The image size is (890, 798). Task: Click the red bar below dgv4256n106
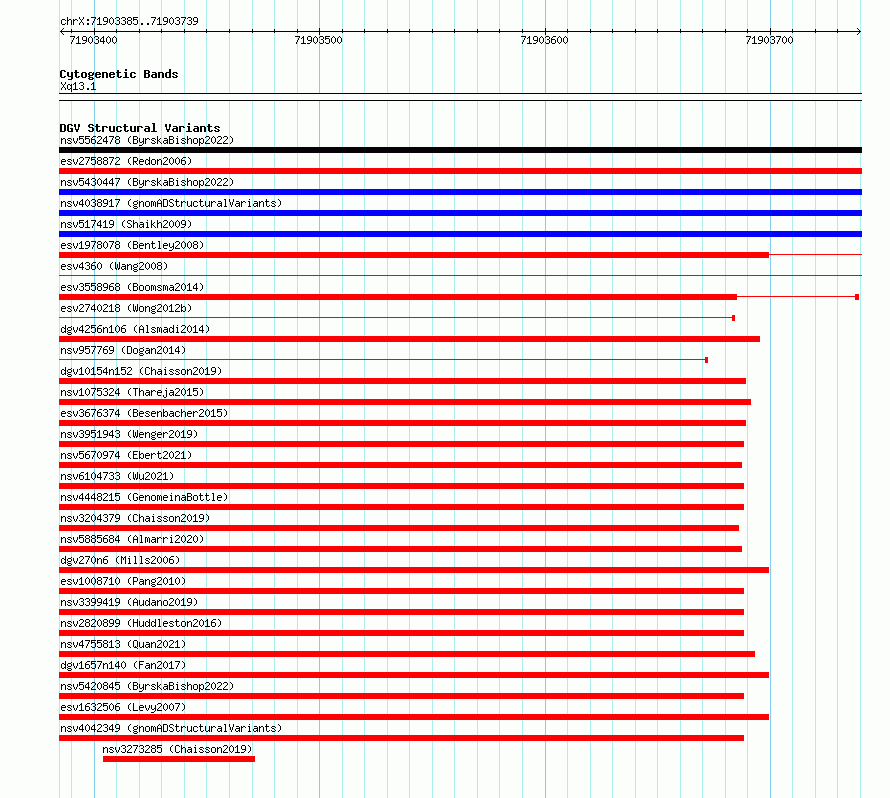pos(409,339)
